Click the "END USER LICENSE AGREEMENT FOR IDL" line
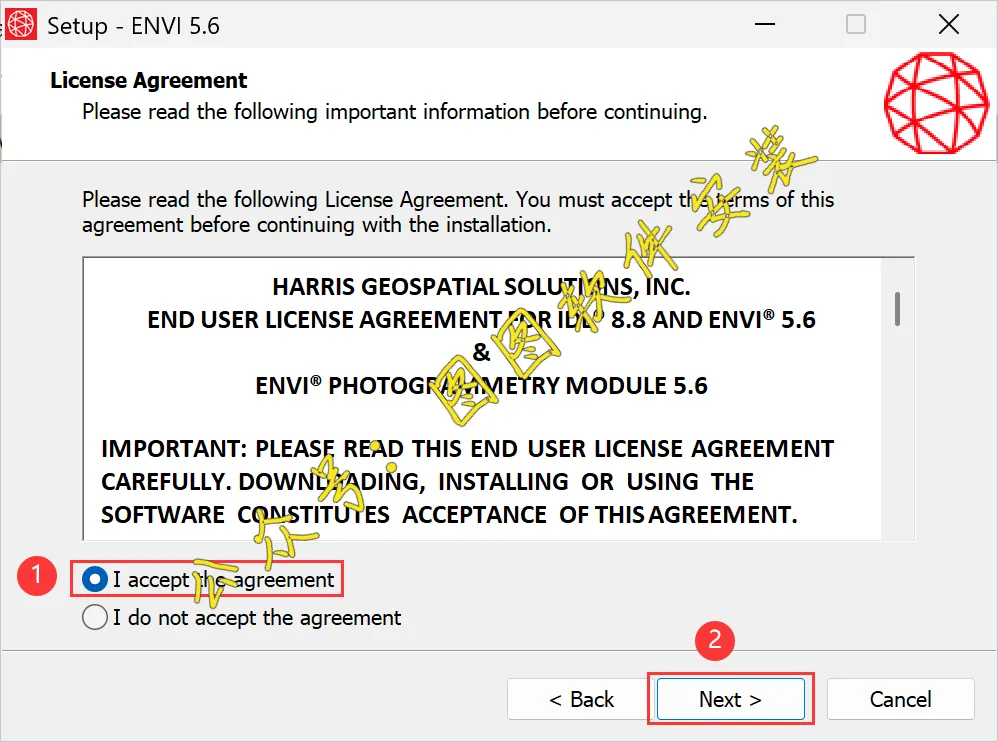 481,319
